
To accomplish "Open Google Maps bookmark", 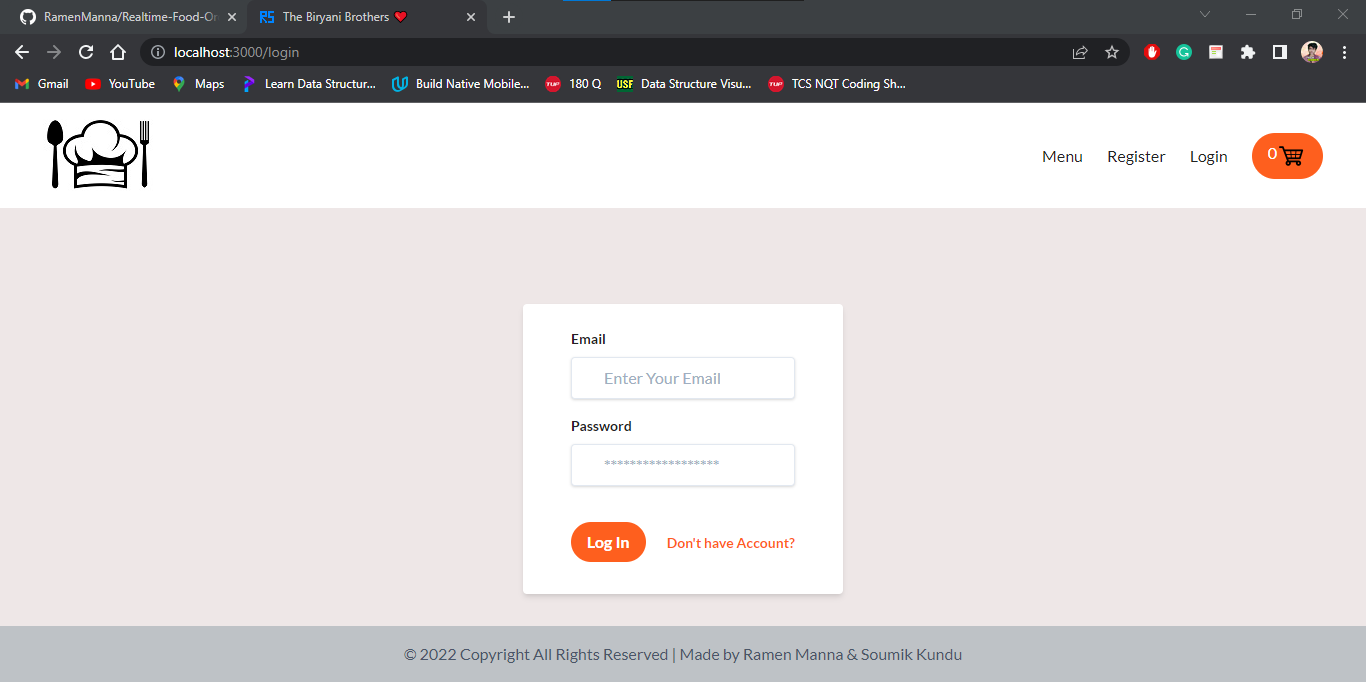I will [197, 84].
